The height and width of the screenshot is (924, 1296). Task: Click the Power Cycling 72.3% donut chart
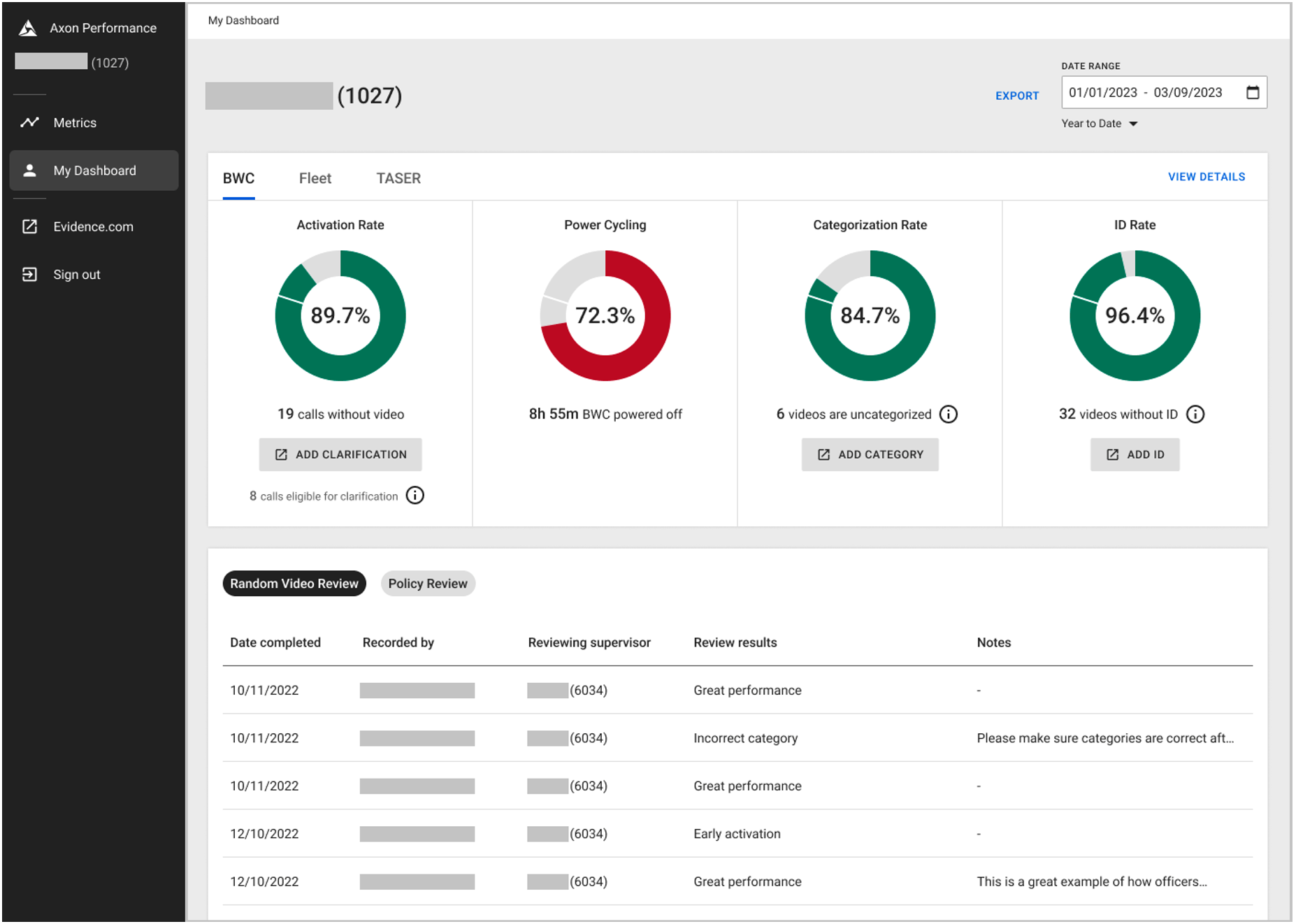click(x=605, y=315)
